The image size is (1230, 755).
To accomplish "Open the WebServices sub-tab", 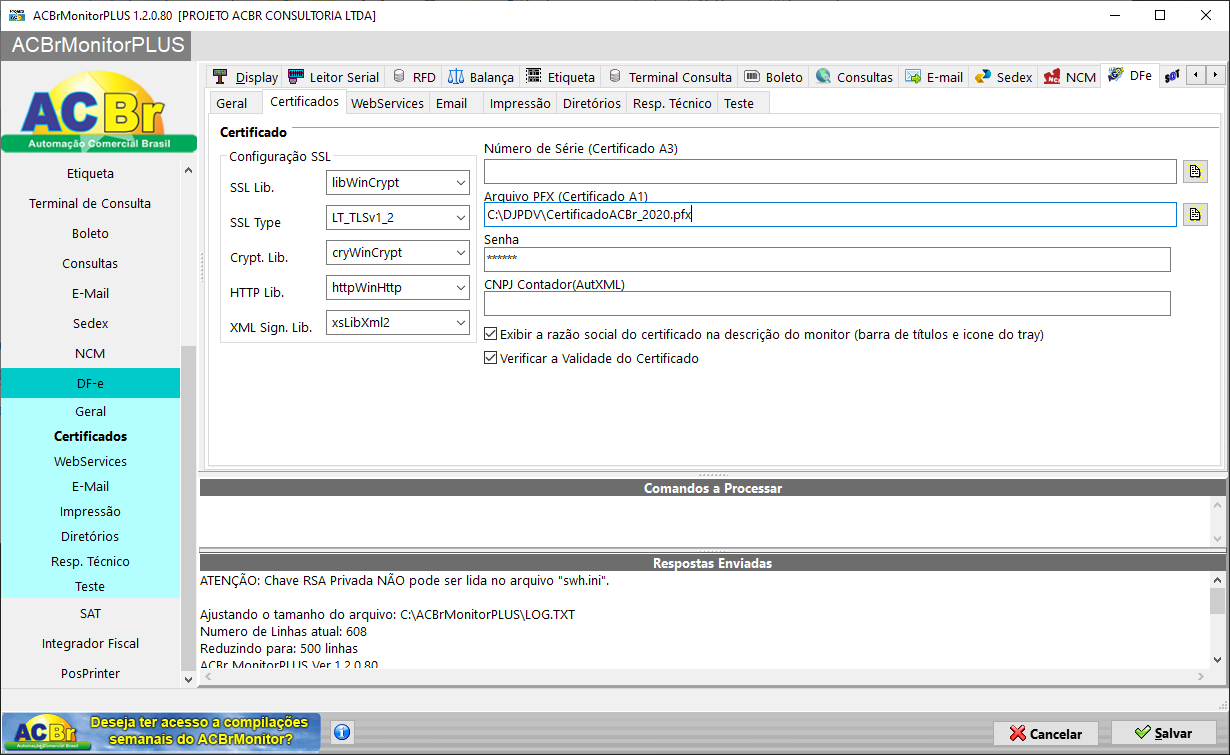I will click(388, 103).
